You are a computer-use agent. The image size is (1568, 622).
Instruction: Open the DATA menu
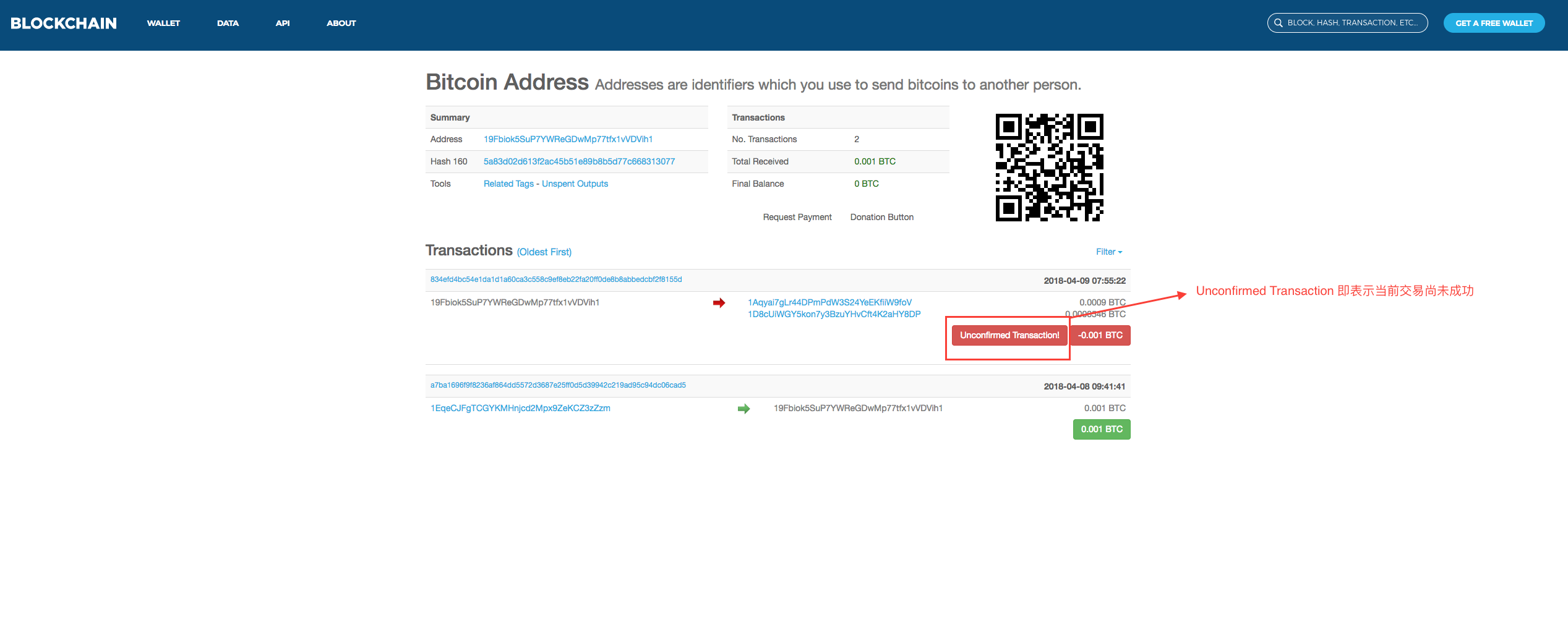click(x=227, y=23)
